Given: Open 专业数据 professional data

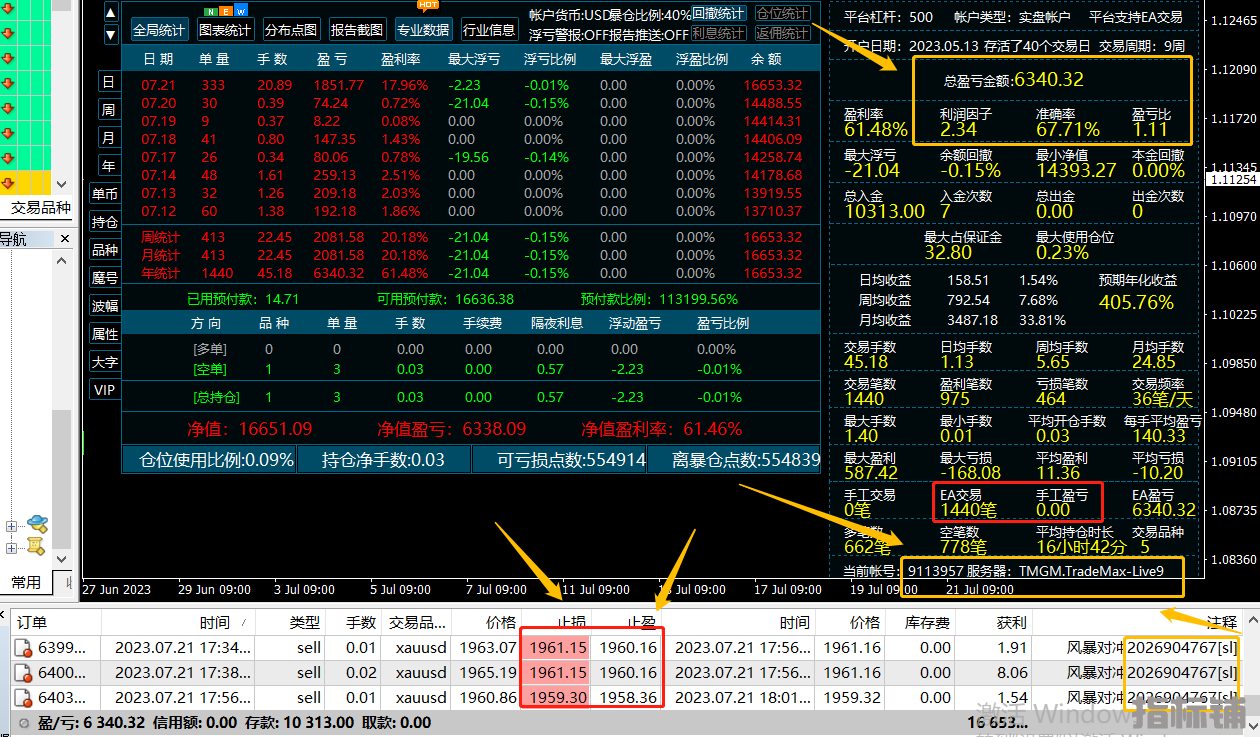Looking at the screenshot, I should pyautogui.click(x=424, y=30).
